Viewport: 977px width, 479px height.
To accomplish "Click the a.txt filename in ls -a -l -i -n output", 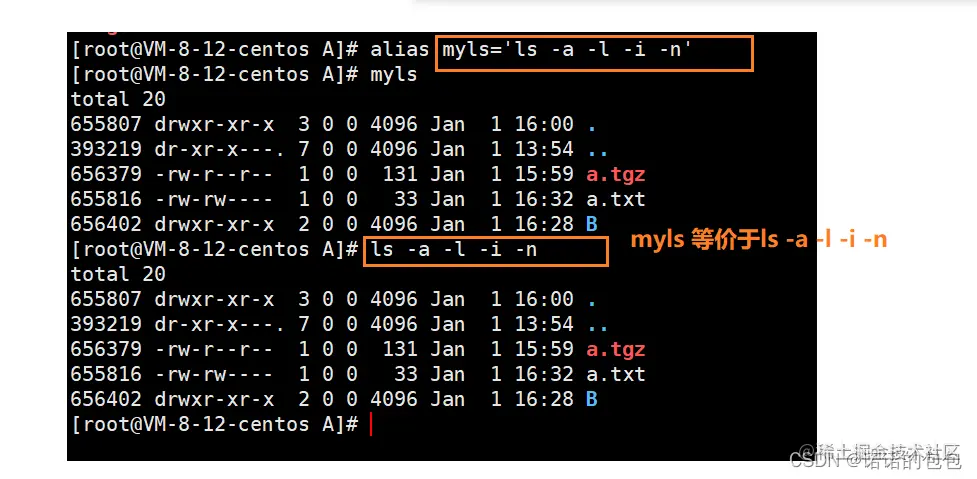I will pos(616,374).
